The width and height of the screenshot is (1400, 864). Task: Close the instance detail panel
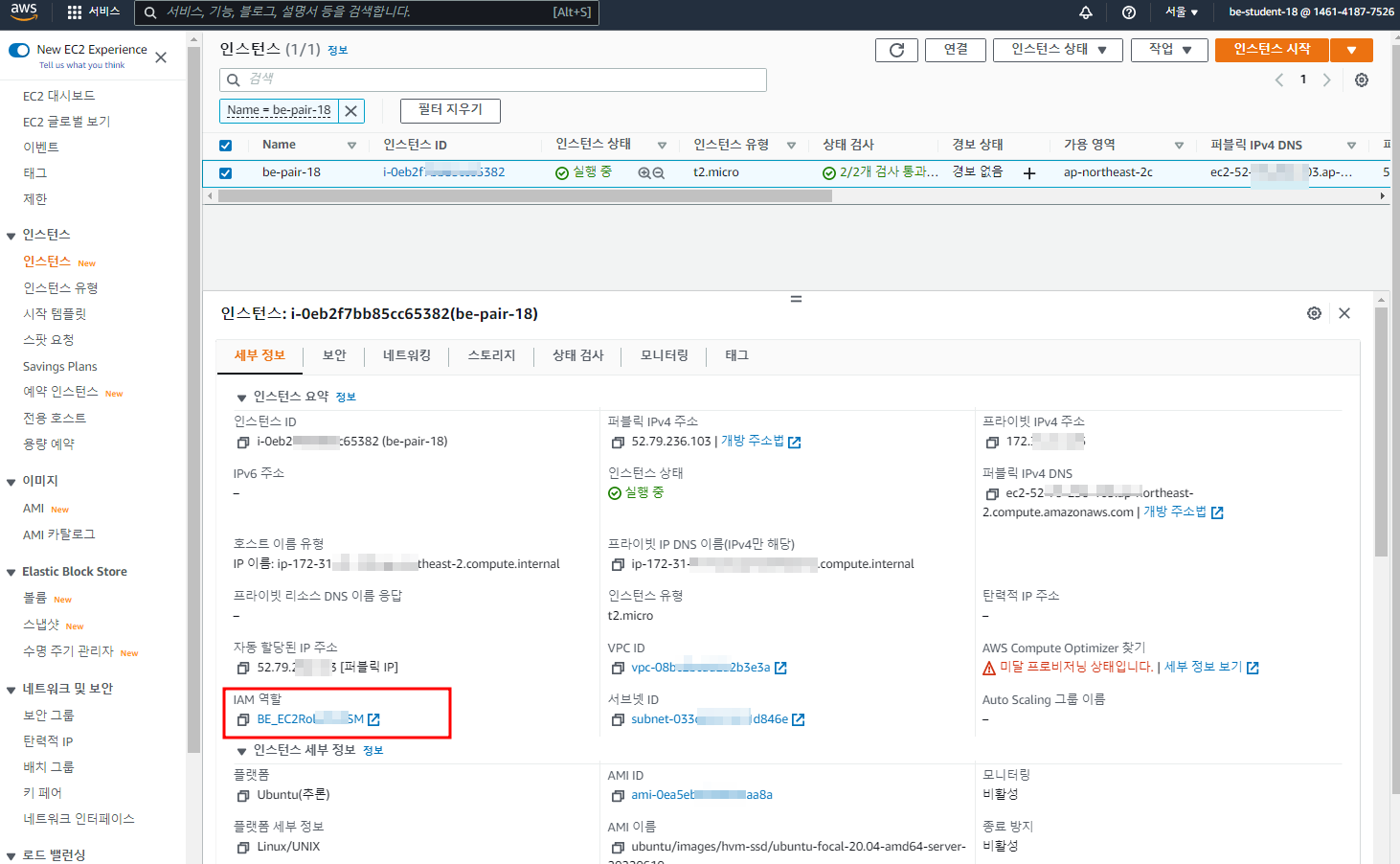(x=1344, y=313)
